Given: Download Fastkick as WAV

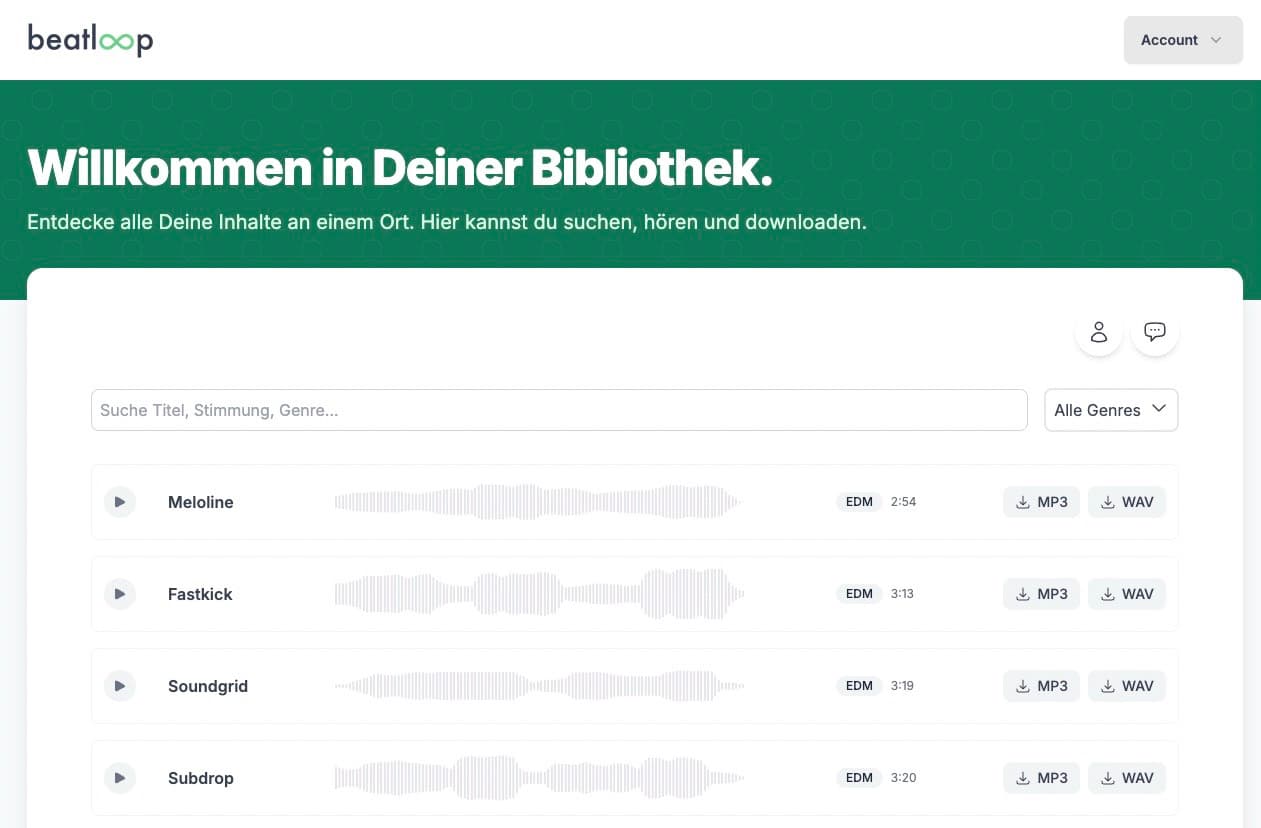Looking at the screenshot, I should pyautogui.click(x=1127, y=594).
